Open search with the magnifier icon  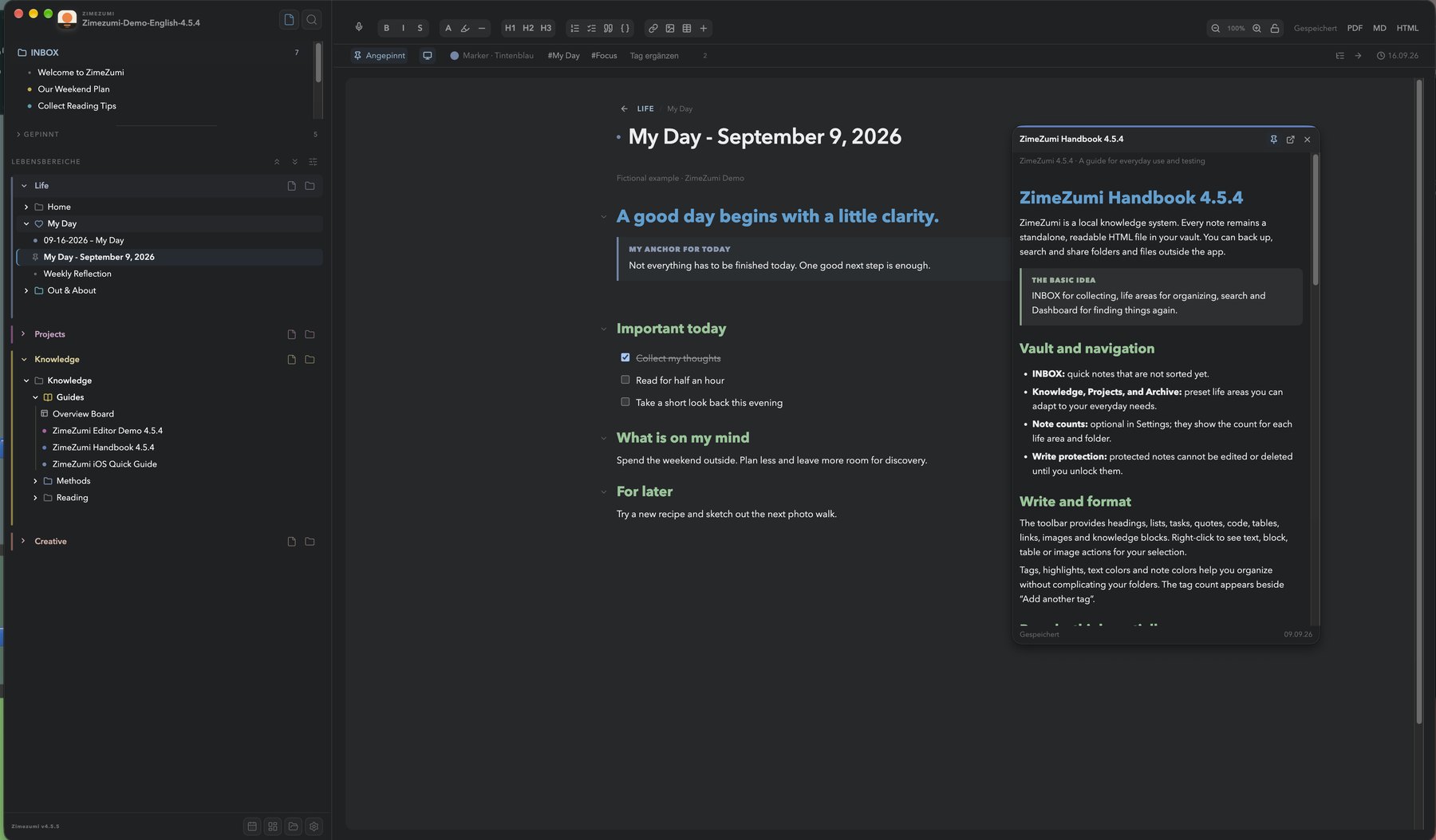312,20
